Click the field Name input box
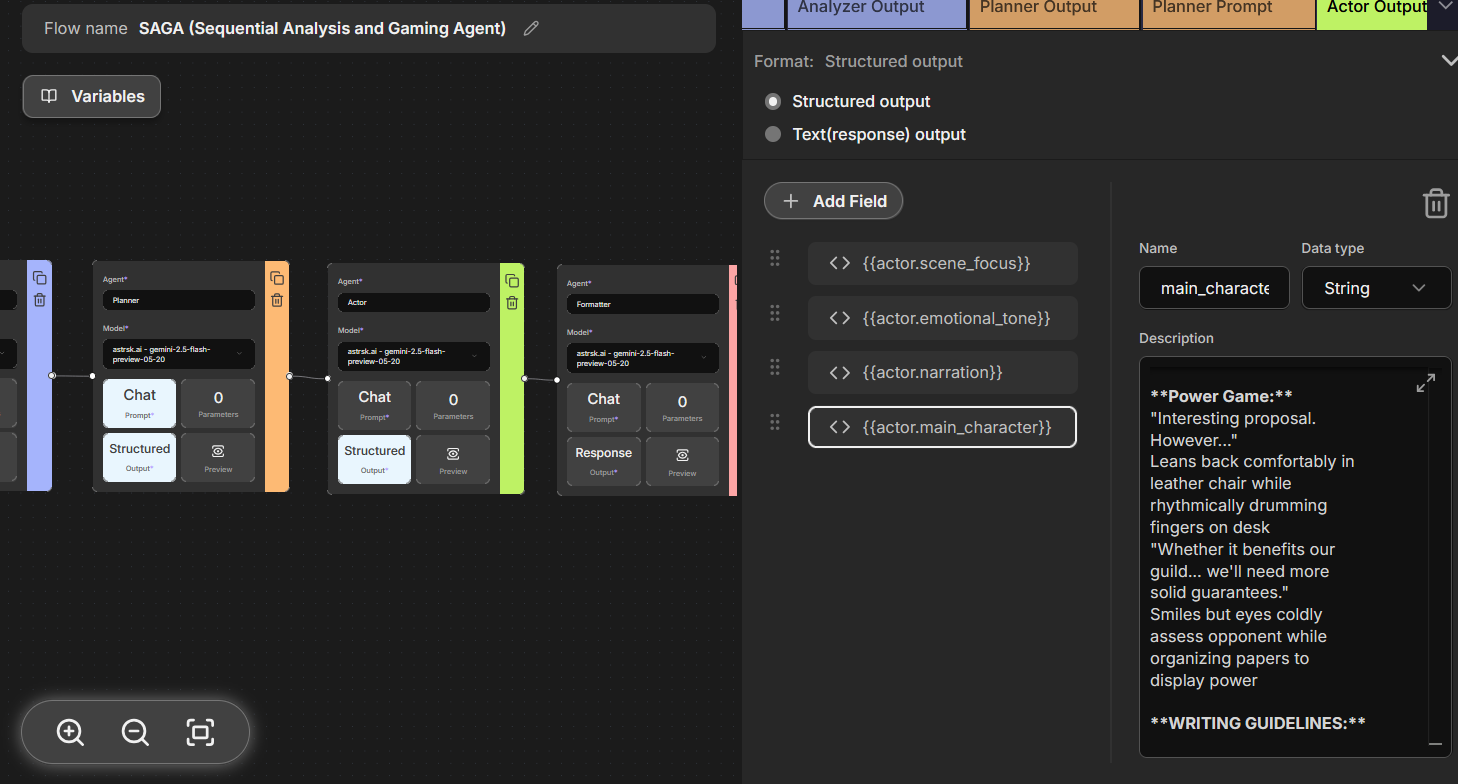This screenshot has width=1458, height=784. click(1214, 288)
